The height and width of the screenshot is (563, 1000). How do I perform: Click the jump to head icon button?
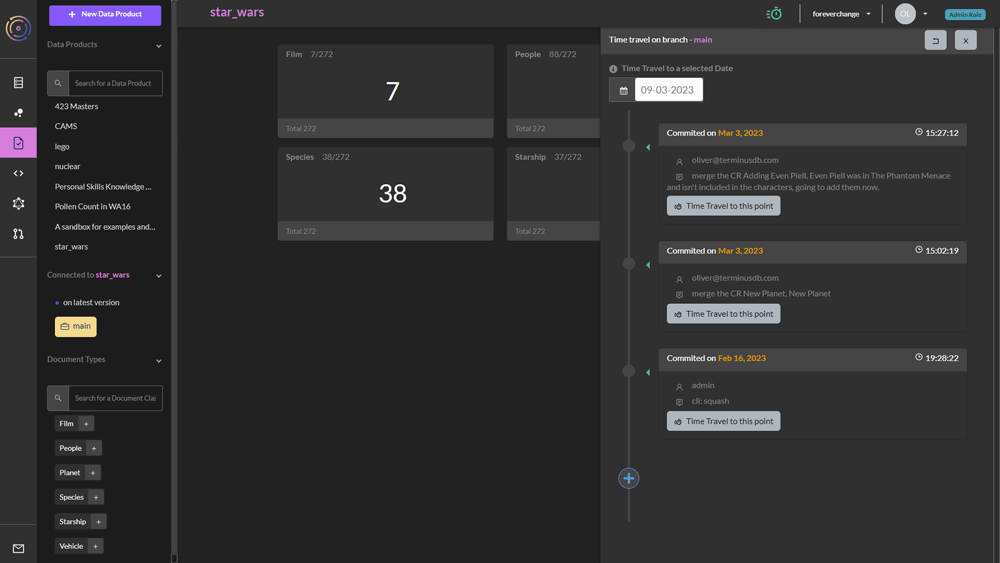point(936,40)
